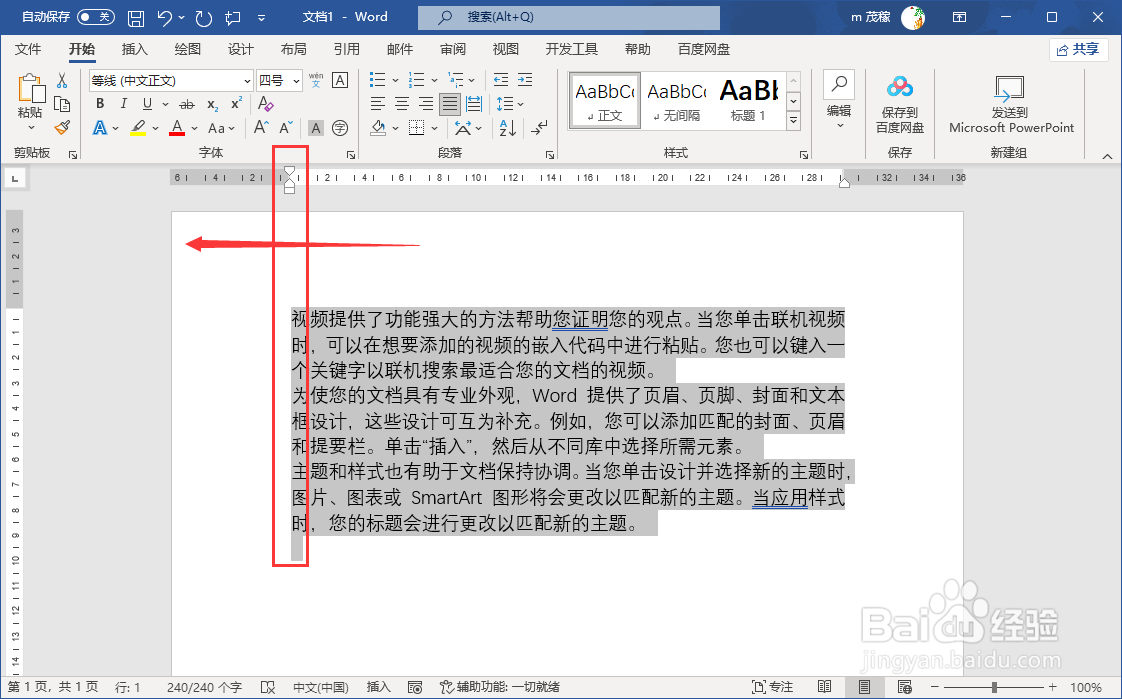The height and width of the screenshot is (699, 1122).
Task: Switch to the 审阅 ribbon tab
Action: [452, 49]
